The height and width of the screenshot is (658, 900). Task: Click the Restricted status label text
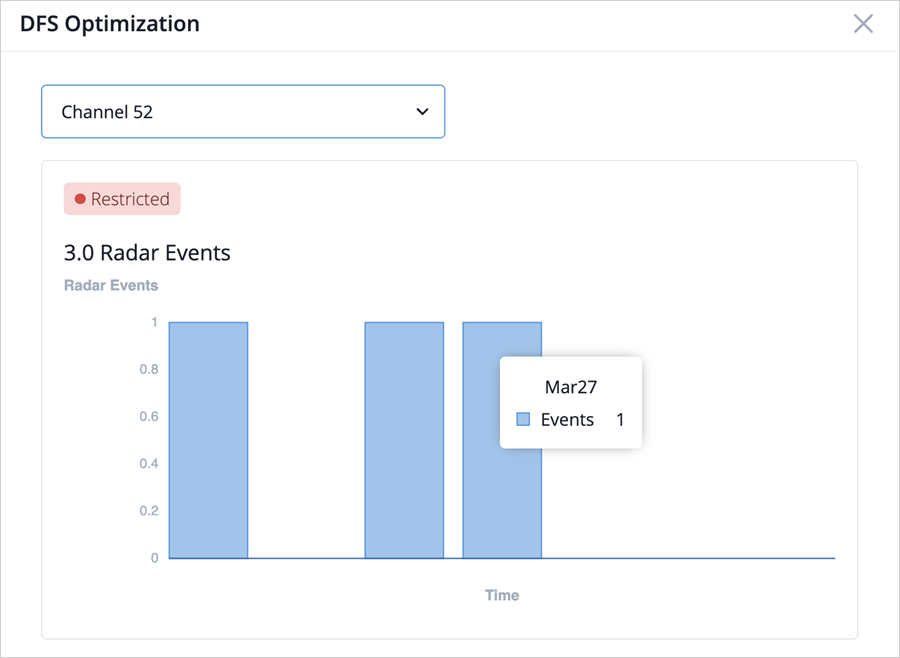[130, 199]
